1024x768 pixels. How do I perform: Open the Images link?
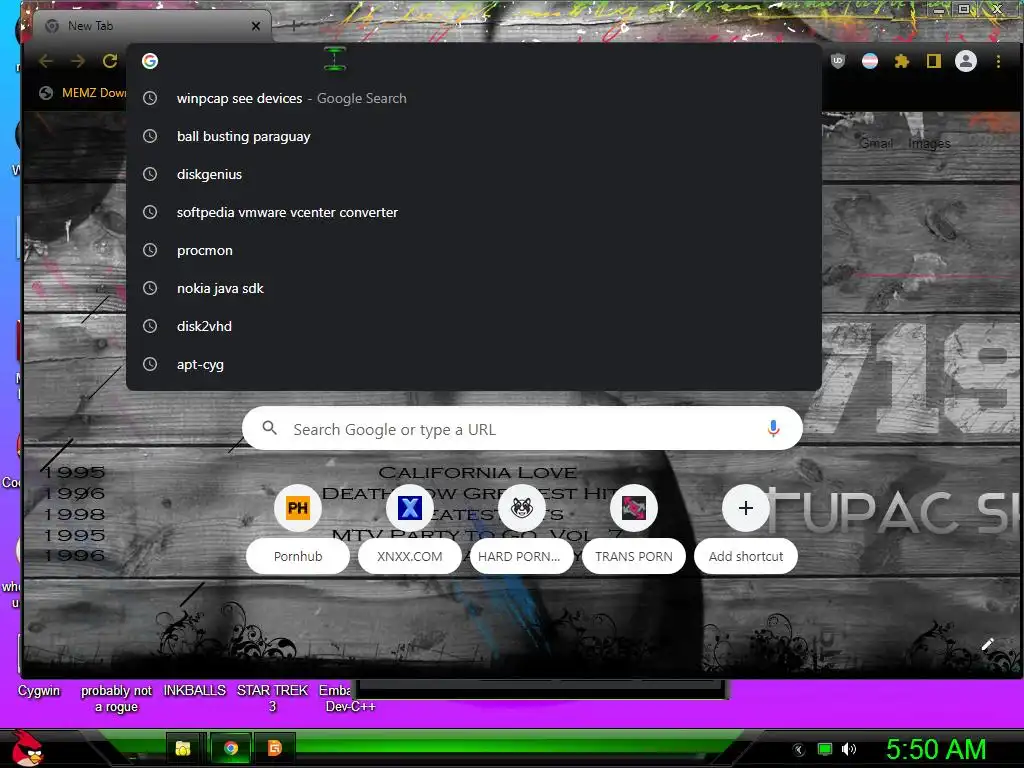[x=929, y=143]
